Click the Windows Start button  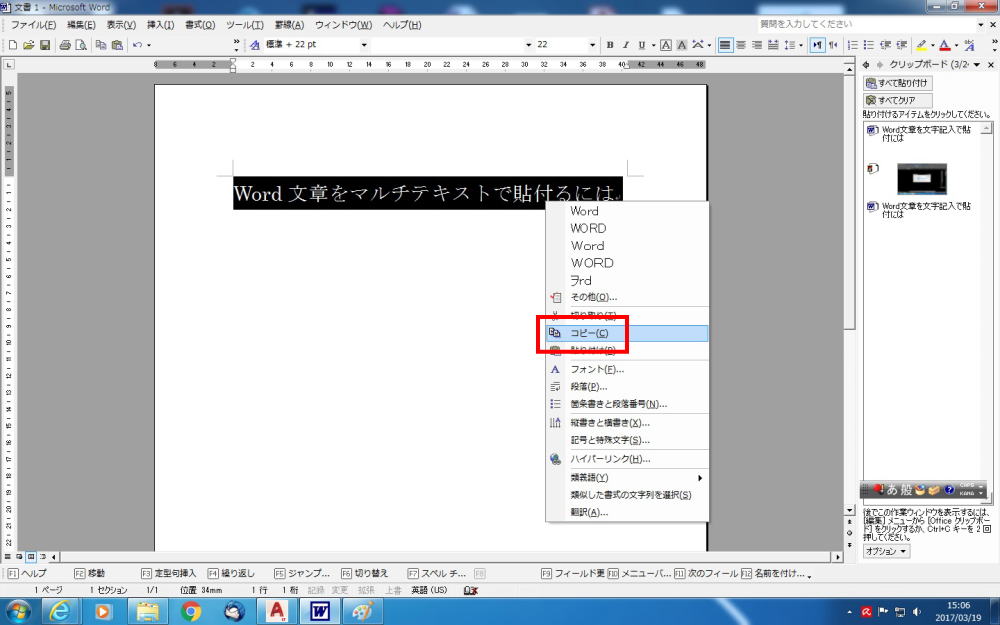point(17,612)
